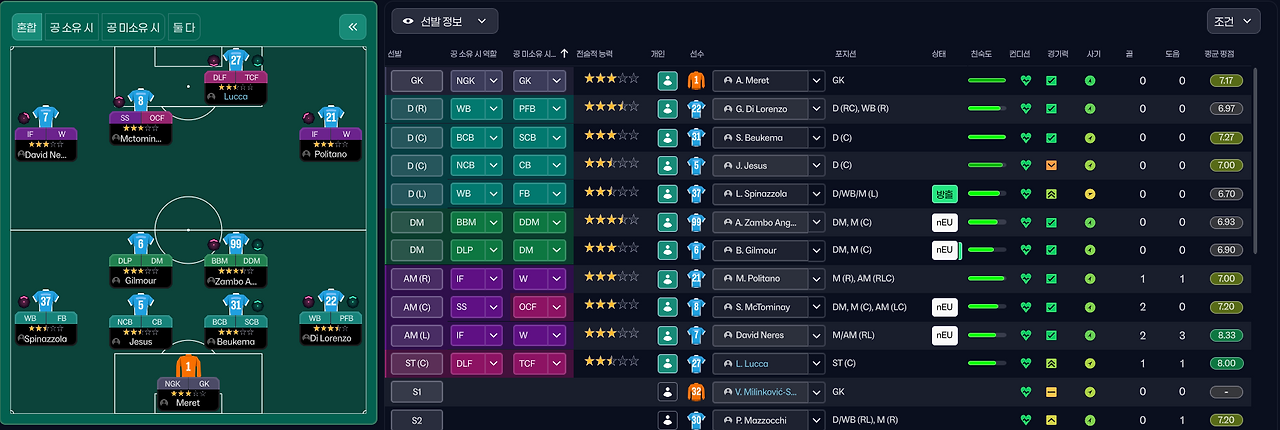This screenshot has height=430, width=1280.
Task: Click yellow morale icon in L. Spinazzola row
Action: coord(1090,194)
